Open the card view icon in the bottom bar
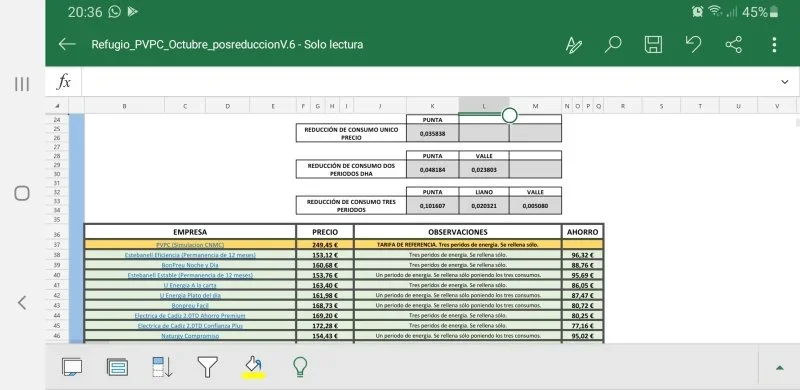The image size is (800, 390). tap(117, 367)
